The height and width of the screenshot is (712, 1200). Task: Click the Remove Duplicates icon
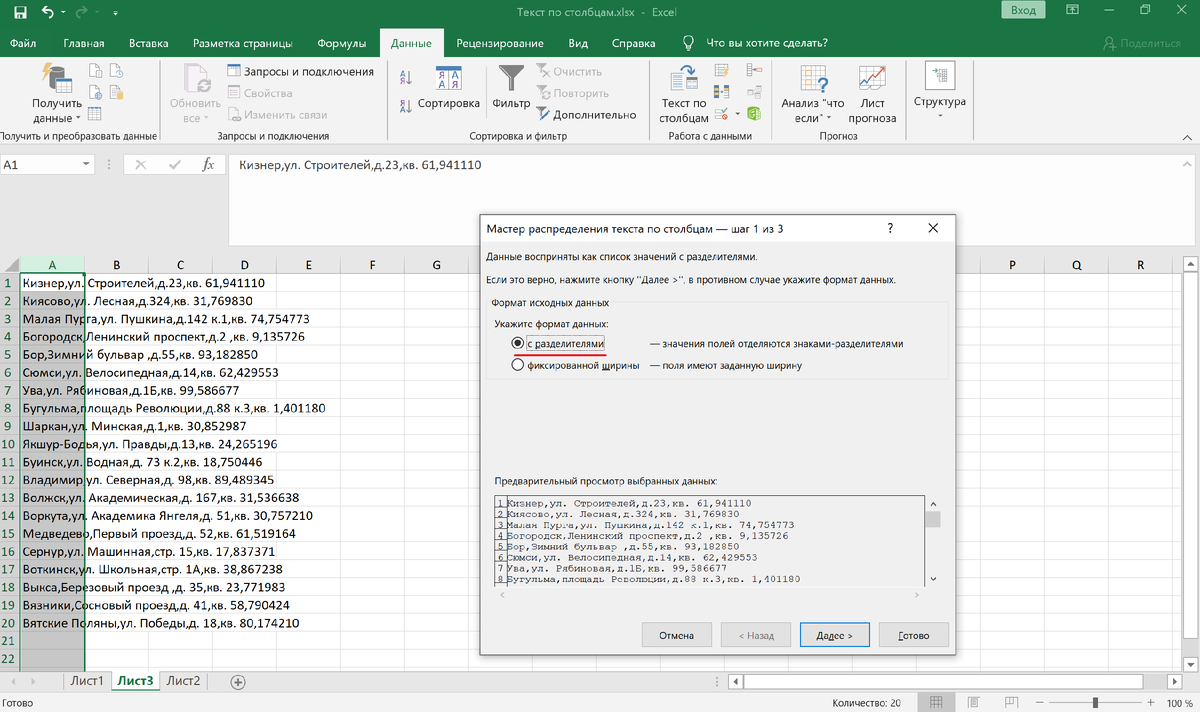pos(722,93)
